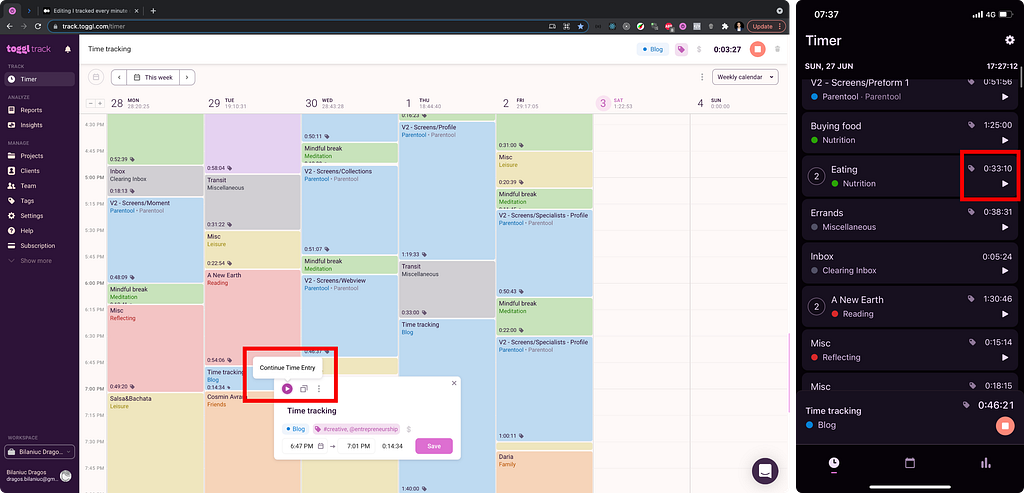Go to the next week arrow
Image resolution: width=1024 pixels, height=493 pixels.
pos(187,77)
